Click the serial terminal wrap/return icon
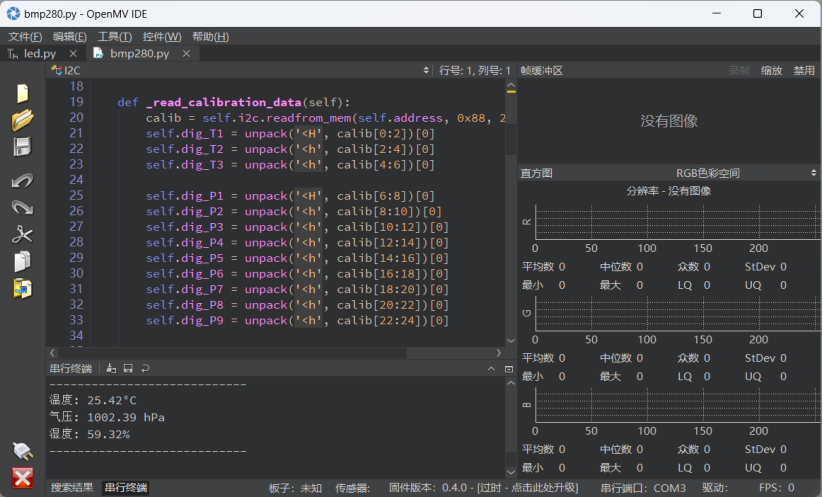This screenshot has width=823, height=497. (145, 368)
